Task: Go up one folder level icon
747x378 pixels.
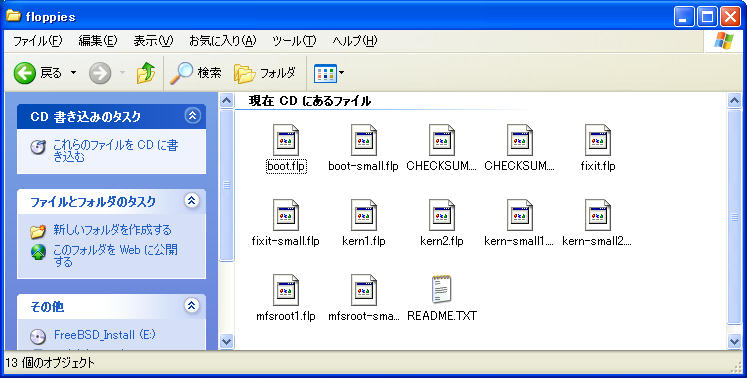Action: tap(146, 73)
